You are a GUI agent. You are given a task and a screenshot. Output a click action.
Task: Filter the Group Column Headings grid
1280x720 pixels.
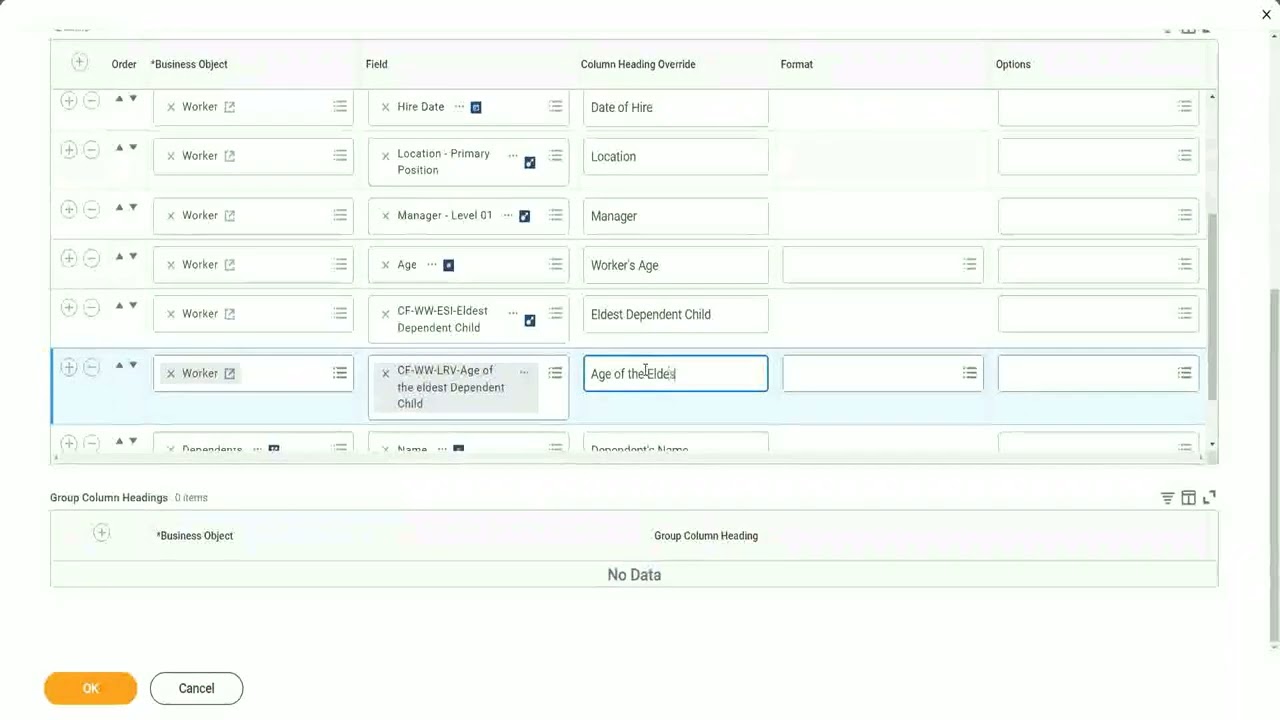pos(1167,497)
